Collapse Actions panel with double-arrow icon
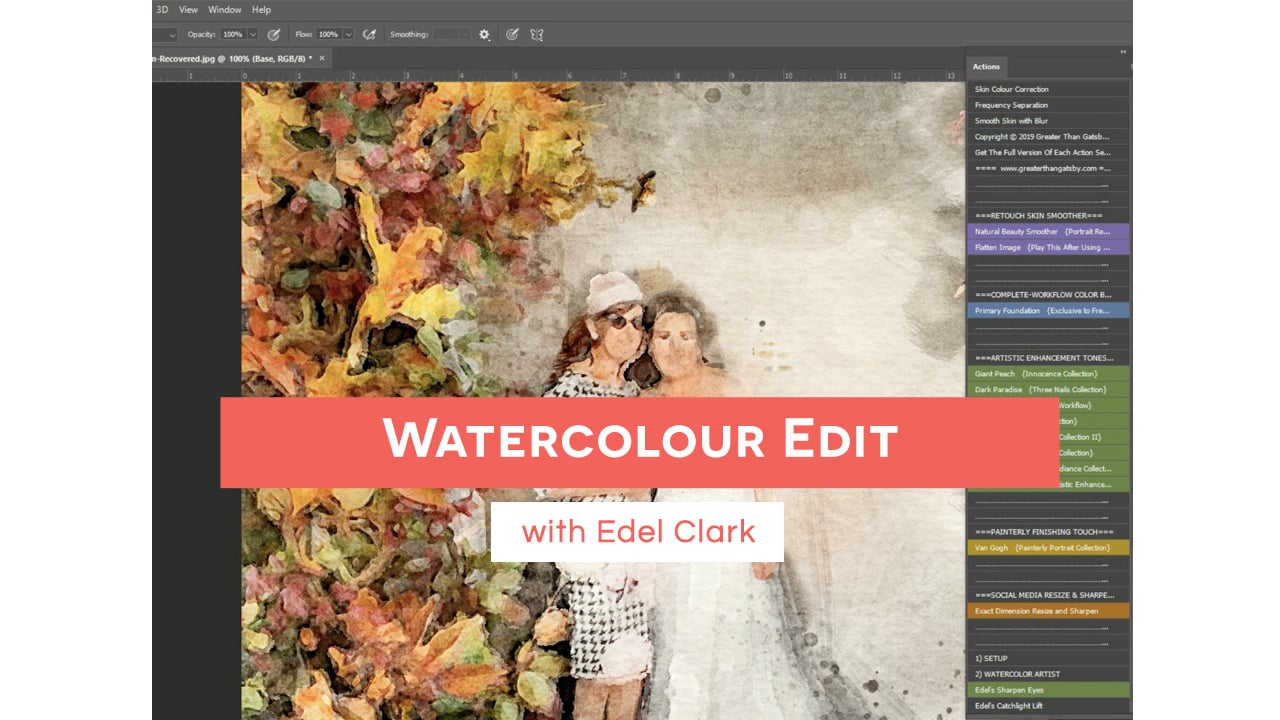1280x720 pixels. (x=1123, y=51)
